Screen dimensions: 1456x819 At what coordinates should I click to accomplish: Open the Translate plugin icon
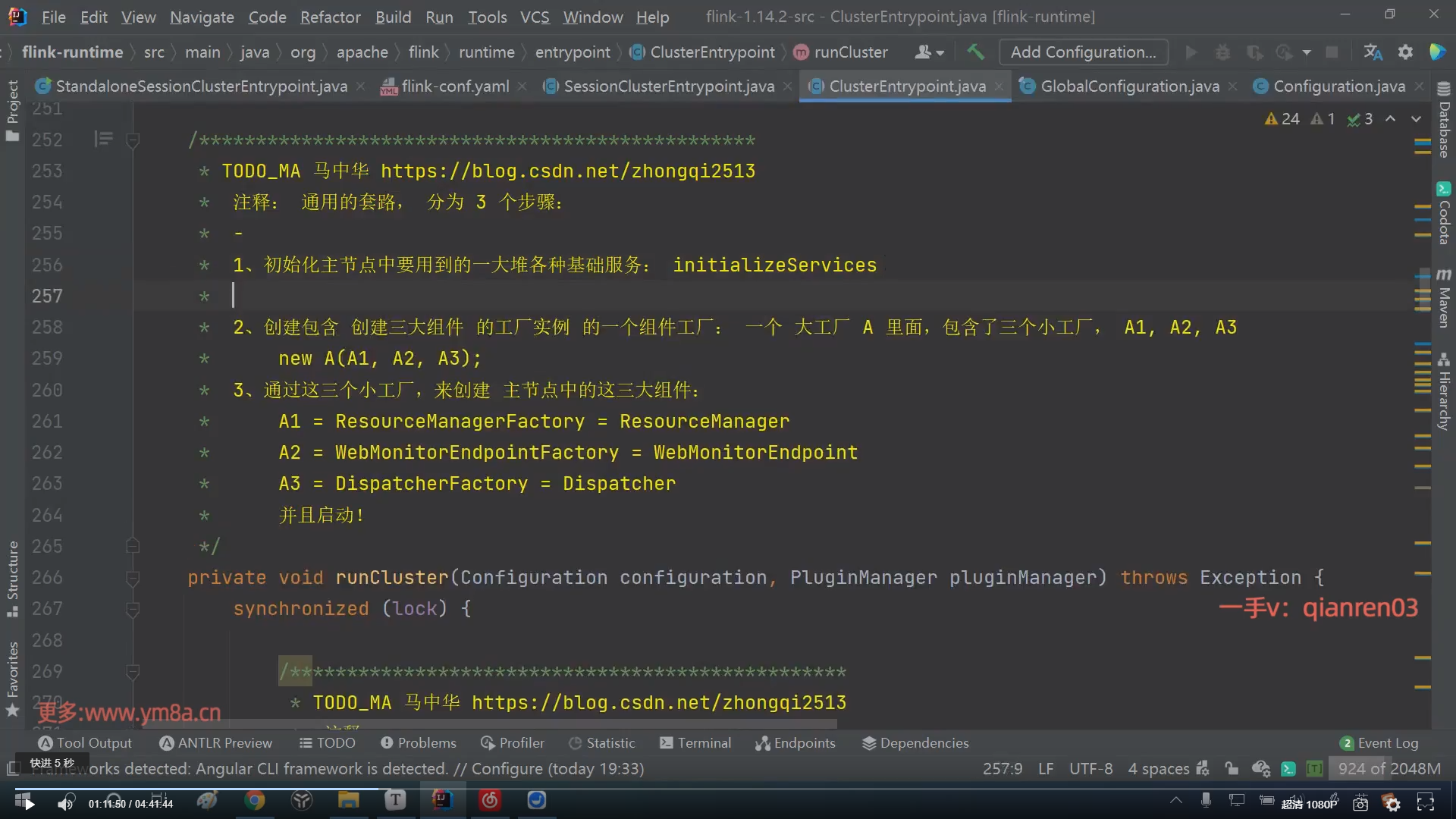tap(1373, 52)
